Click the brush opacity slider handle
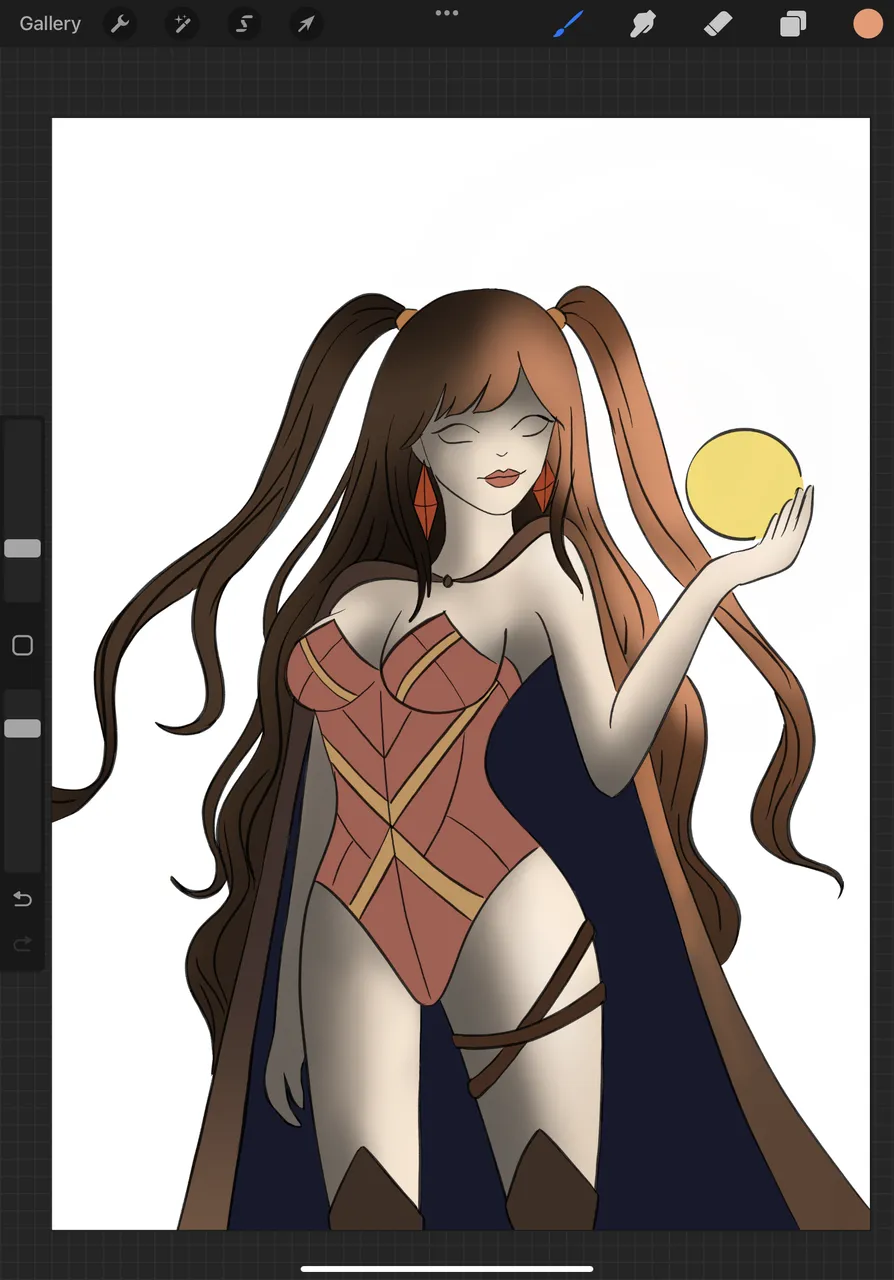The width and height of the screenshot is (894, 1280). coord(22,728)
